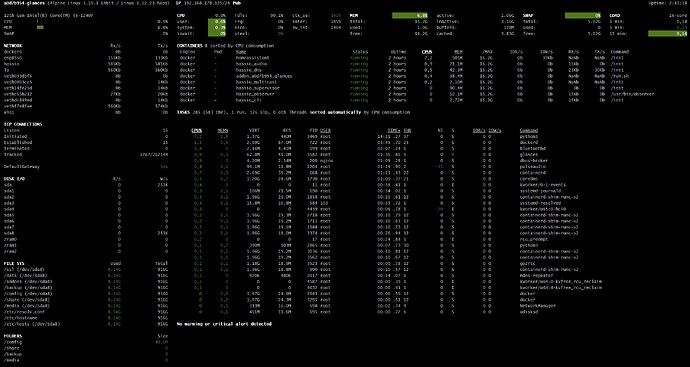The image size is (690, 367).
Task: Click the green 15 min load bar
Action: click(668, 33)
